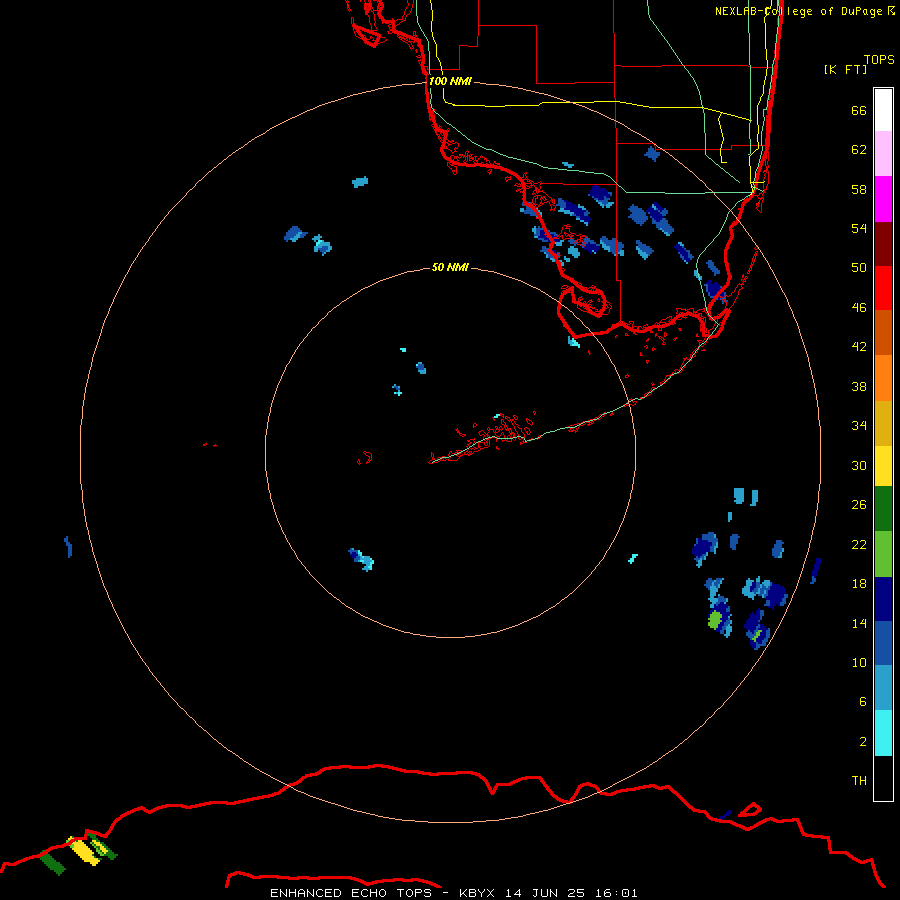Select the light green 26 kft swatch
The height and width of the screenshot is (900, 900).
883,554
